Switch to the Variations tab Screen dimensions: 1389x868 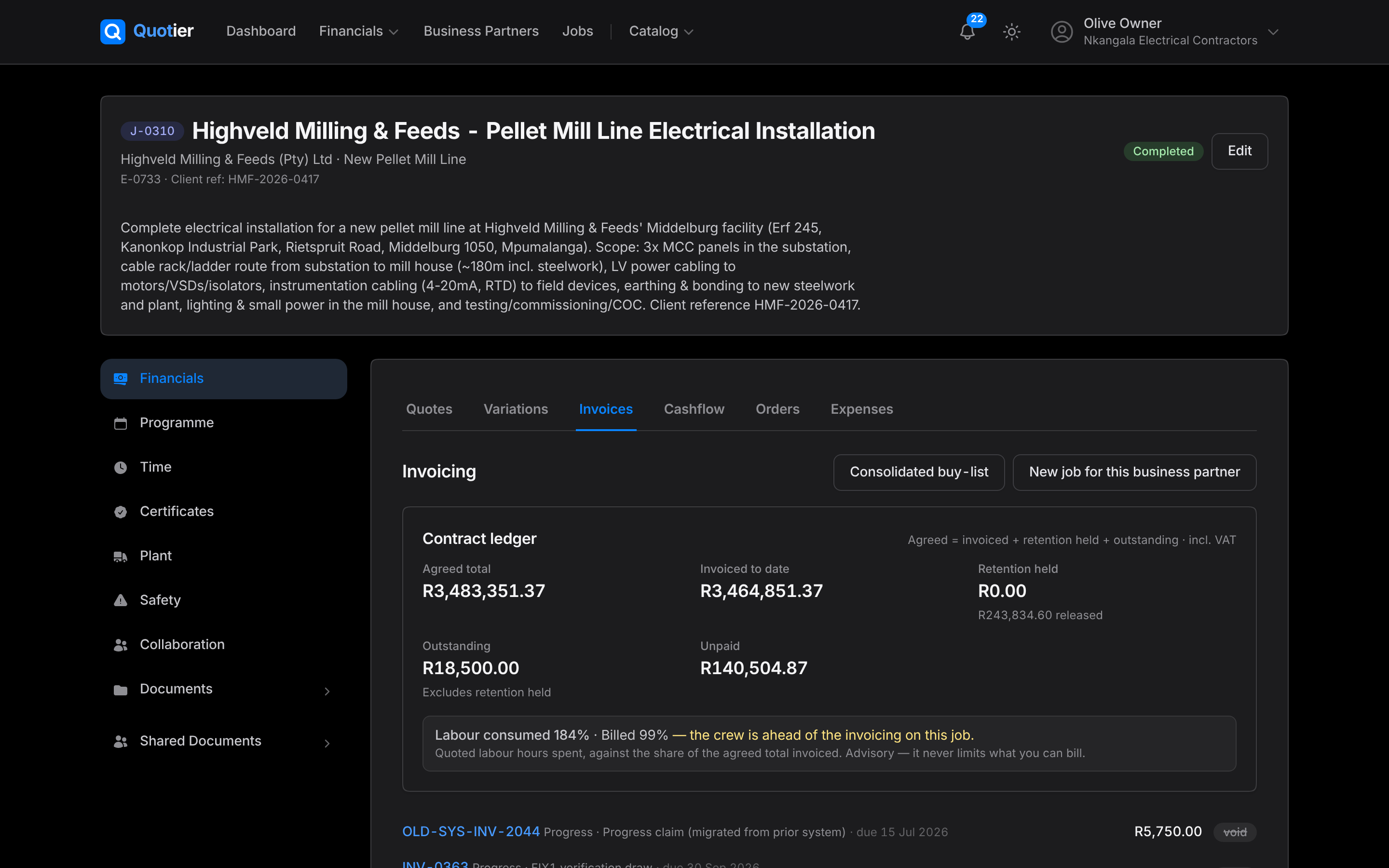pyautogui.click(x=516, y=409)
